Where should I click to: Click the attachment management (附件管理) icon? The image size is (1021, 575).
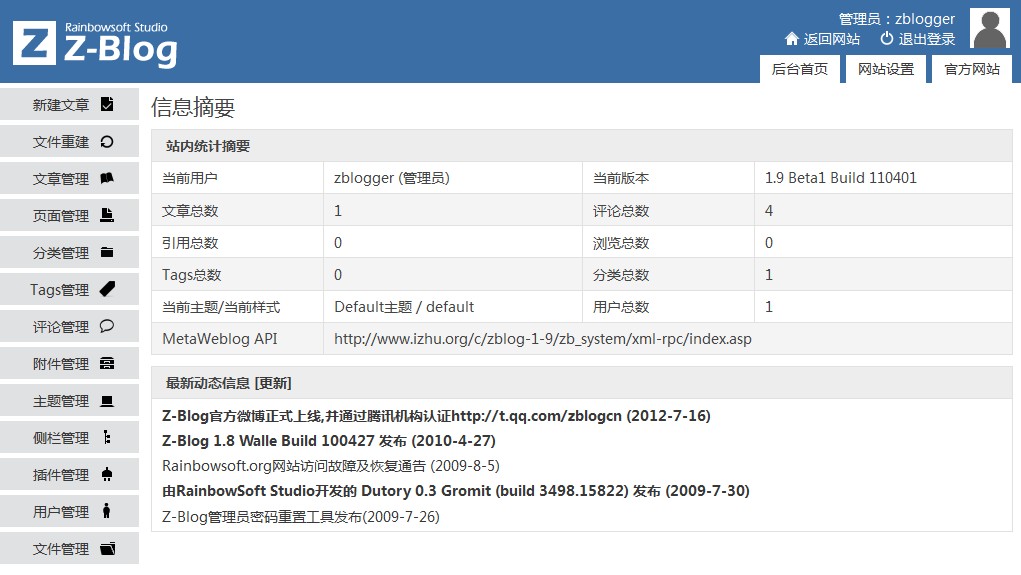tap(107, 363)
